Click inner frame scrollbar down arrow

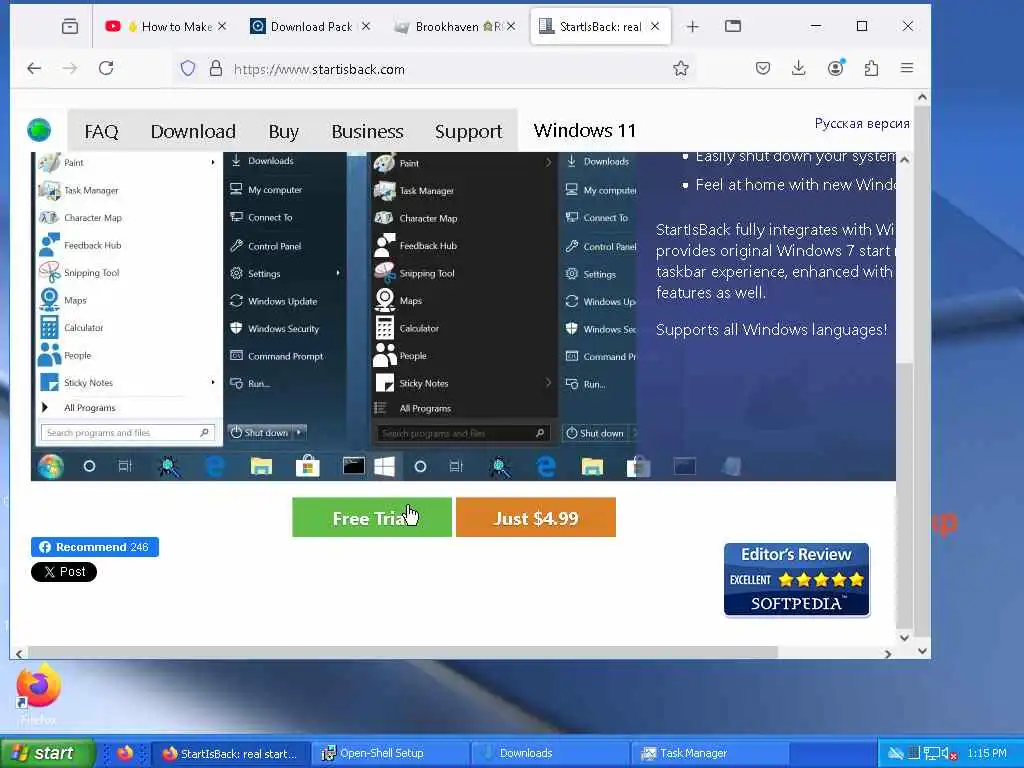click(x=904, y=637)
